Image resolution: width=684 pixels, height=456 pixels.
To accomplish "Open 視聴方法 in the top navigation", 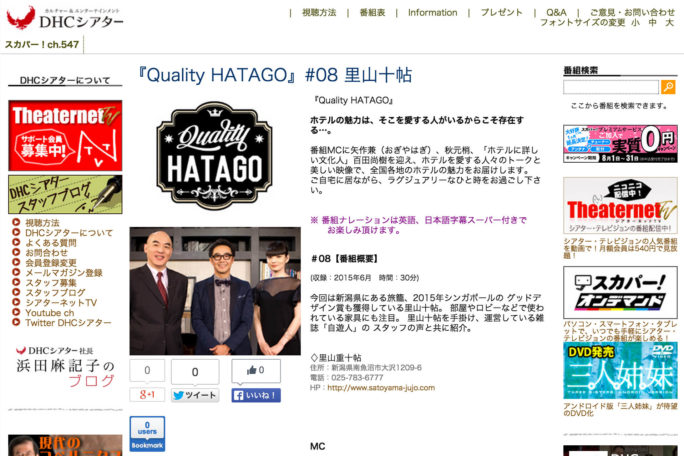I will click(x=319, y=13).
